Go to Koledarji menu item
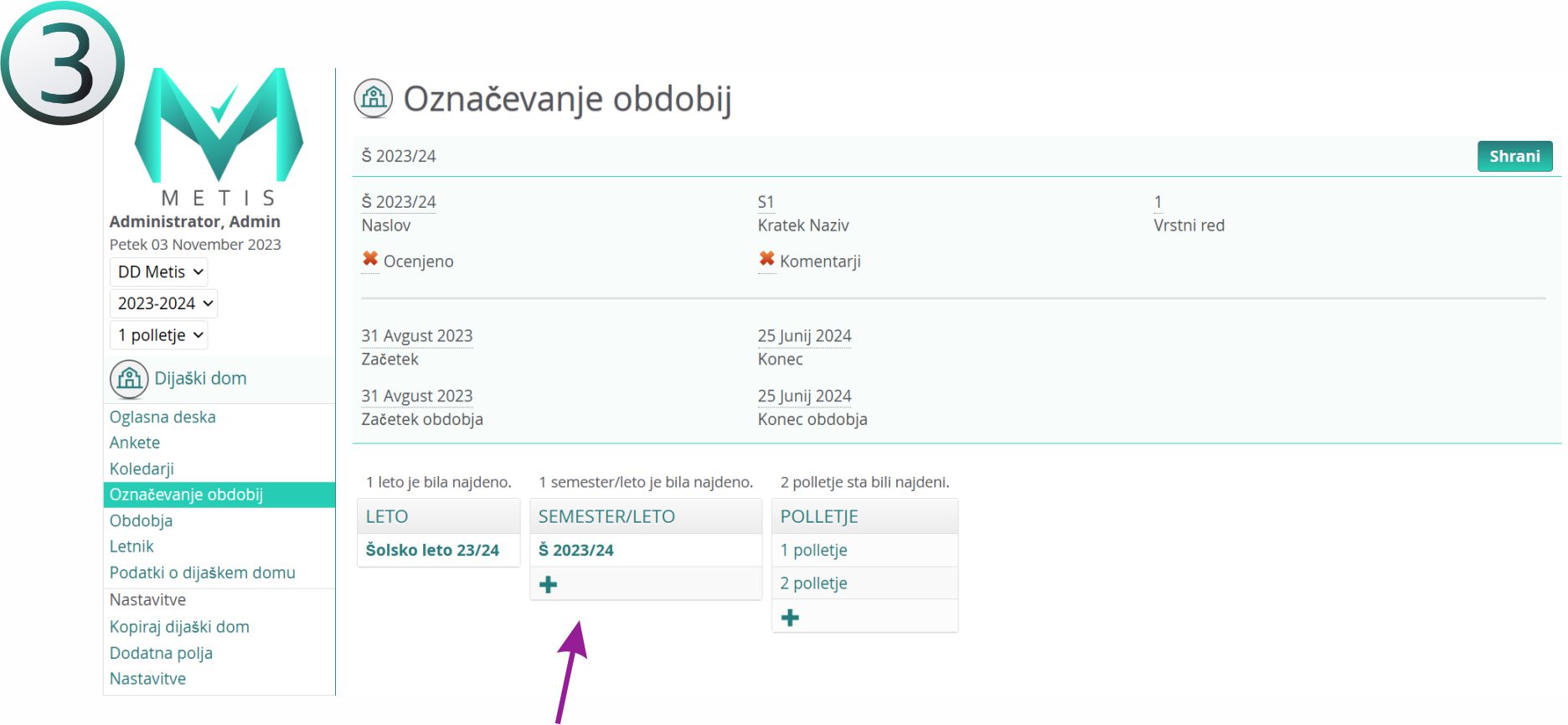Image resolution: width=1568 pixels, height=725 pixels. click(x=142, y=469)
